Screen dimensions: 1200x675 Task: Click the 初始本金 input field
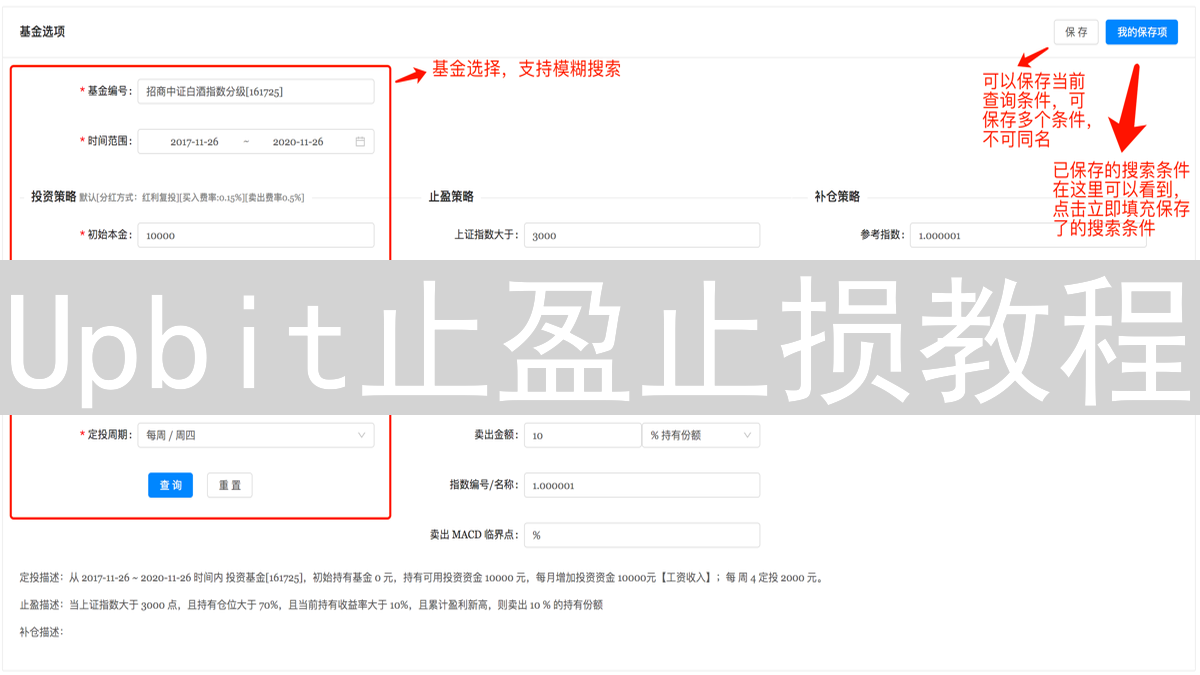[x=256, y=235]
